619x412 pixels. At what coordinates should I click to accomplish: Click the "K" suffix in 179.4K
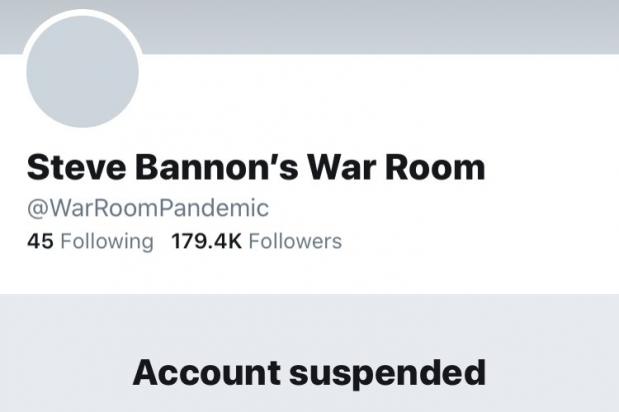pyautogui.click(x=235, y=241)
